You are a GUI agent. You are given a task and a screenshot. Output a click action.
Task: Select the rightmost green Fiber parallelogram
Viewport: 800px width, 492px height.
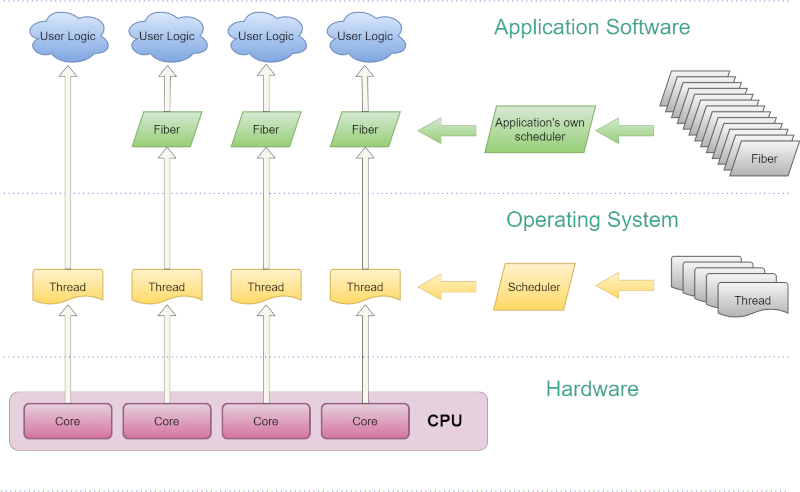(x=365, y=129)
